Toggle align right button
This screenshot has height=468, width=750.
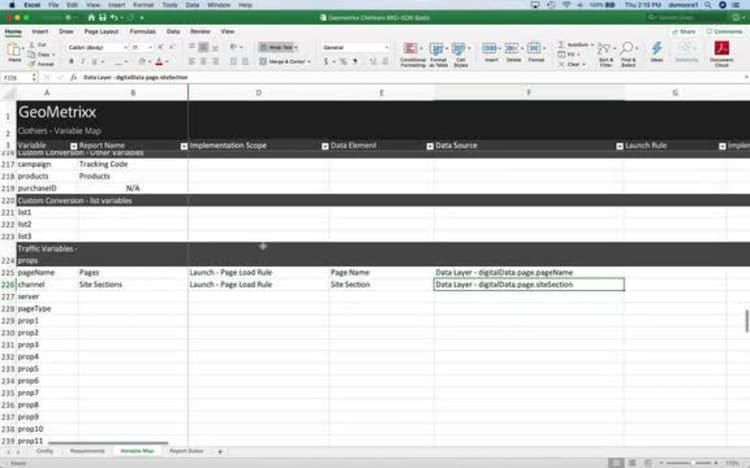pyautogui.click(x=215, y=61)
